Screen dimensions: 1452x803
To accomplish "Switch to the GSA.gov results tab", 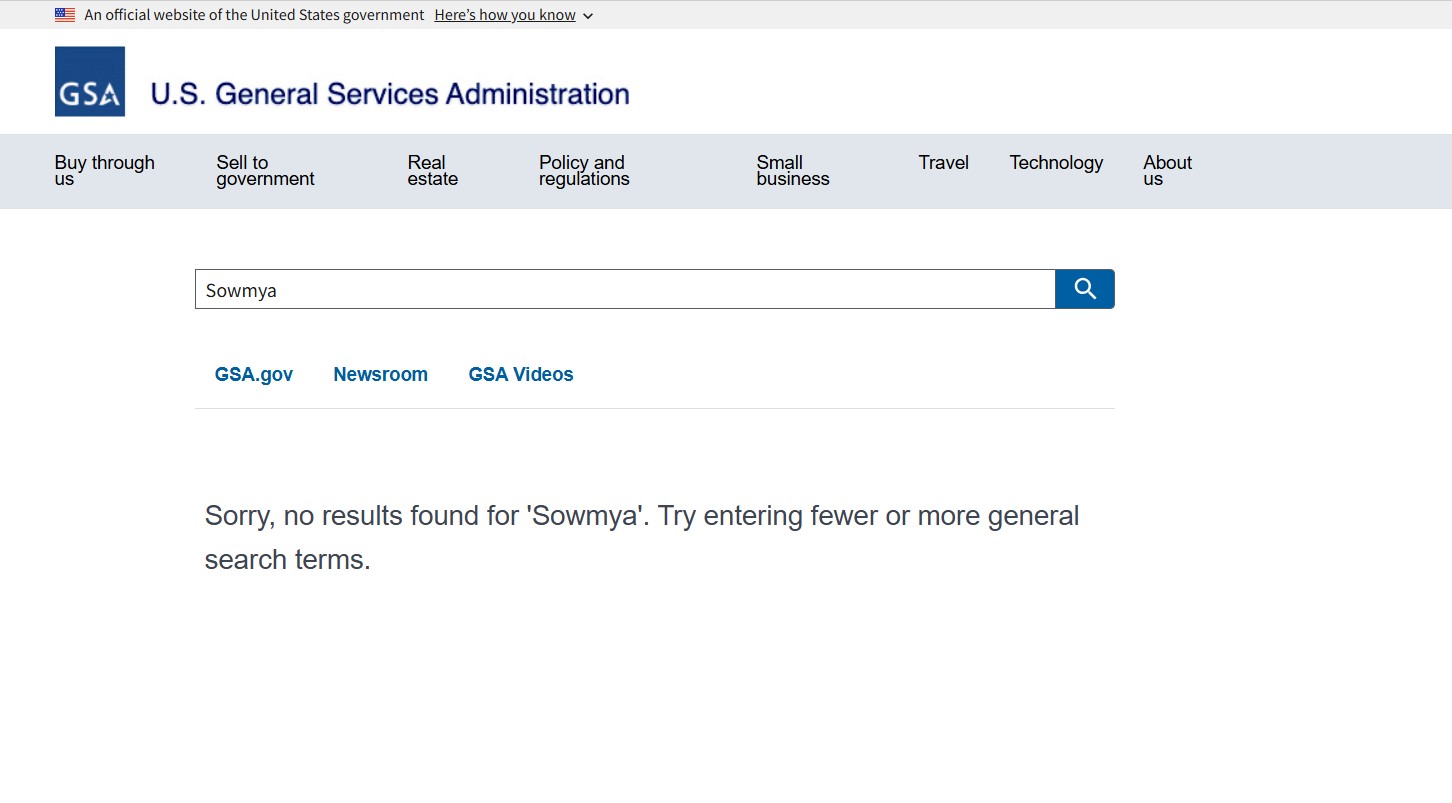I will pyautogui.click(x=254, y=375).
